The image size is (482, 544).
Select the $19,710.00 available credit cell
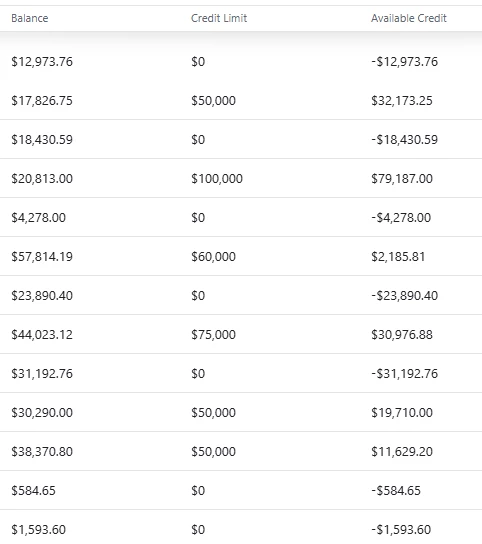(x=402, y=413)
